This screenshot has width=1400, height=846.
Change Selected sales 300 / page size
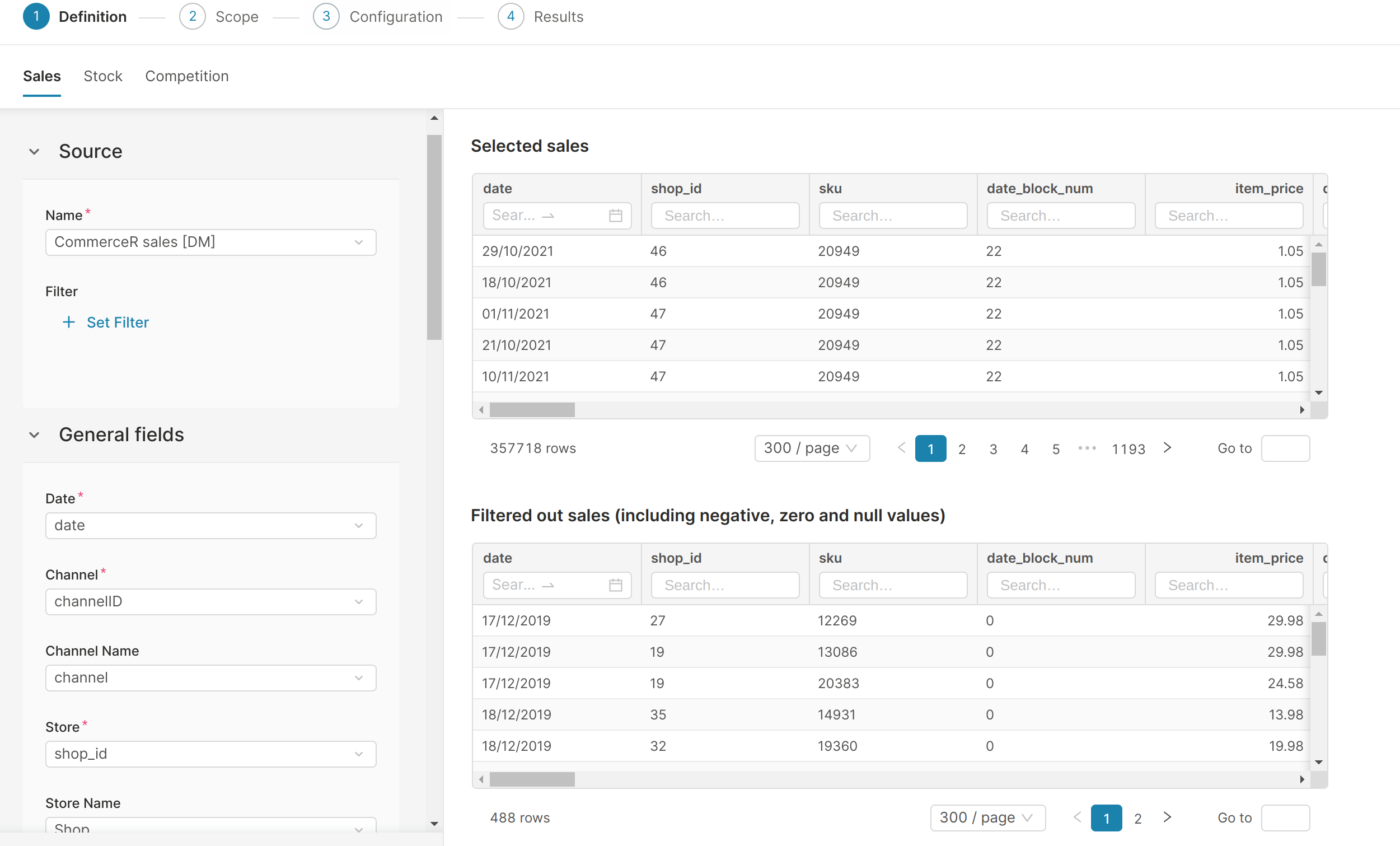(x=811, y=448)
